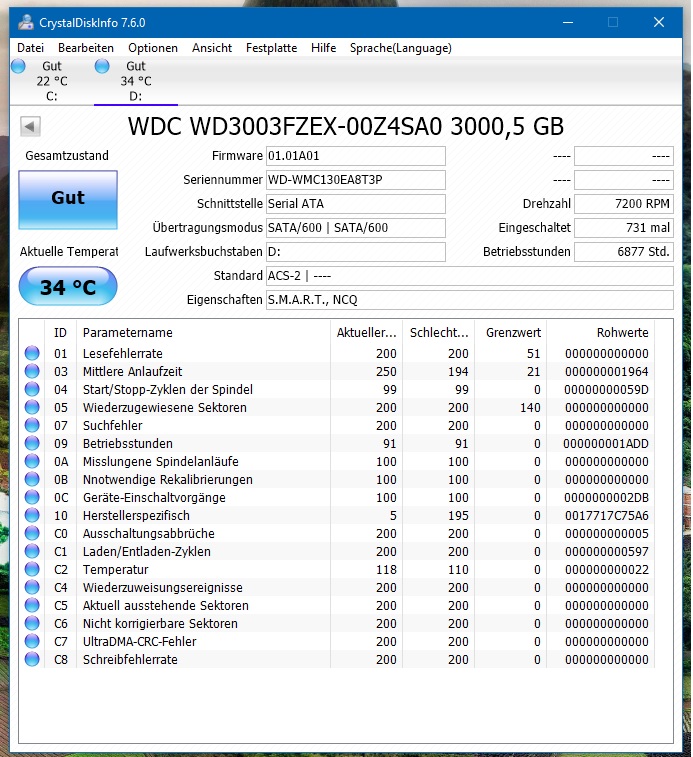Click status orb for Nnotwendige Rekalibrierungen
The width and height of the screenshot is (693, 757).
point(32,479)
